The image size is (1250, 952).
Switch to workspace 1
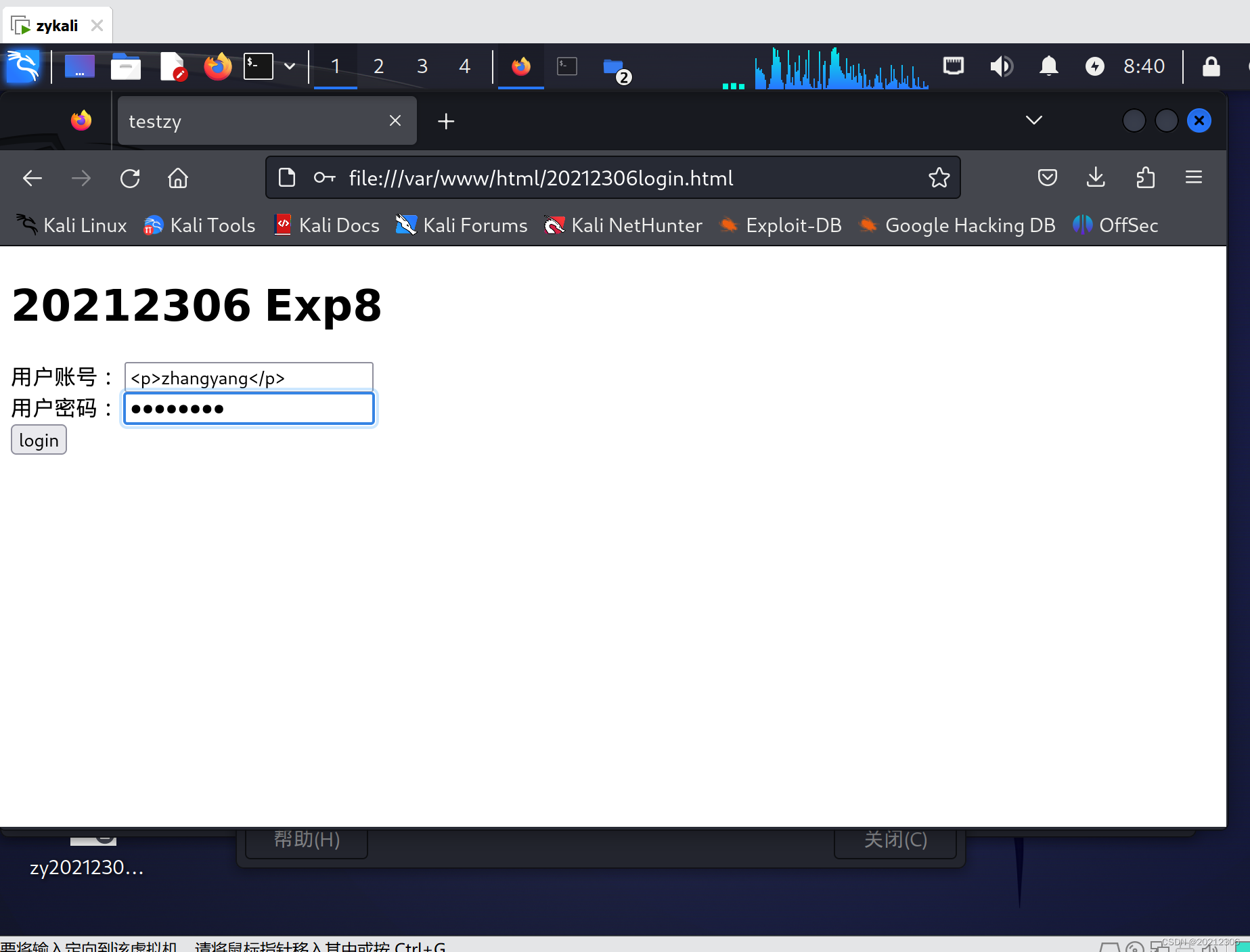[335, 66]
